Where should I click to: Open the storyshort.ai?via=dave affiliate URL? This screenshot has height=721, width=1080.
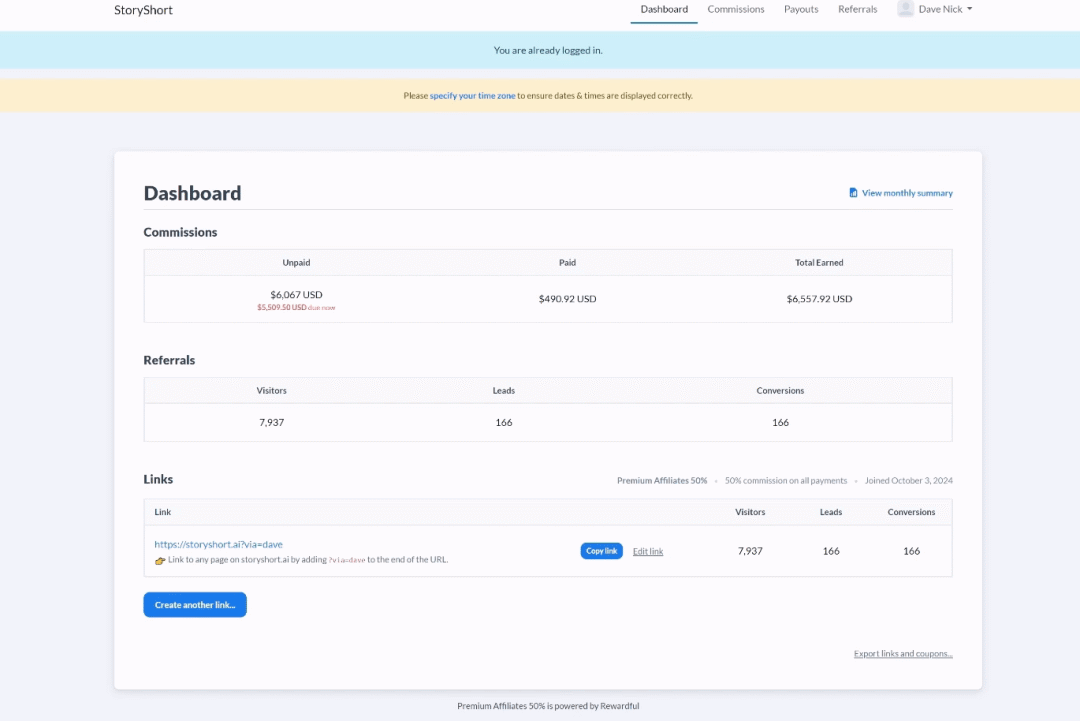pos(218,544)
